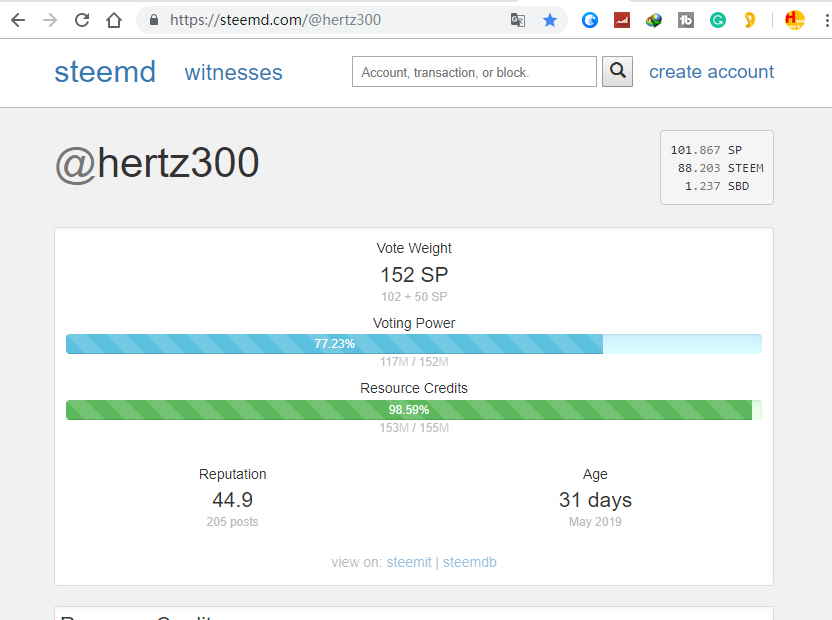Click the '117M / 152M' voting power text
The height and width of the screenshot is (620, 832).
(x=414, y=362)
